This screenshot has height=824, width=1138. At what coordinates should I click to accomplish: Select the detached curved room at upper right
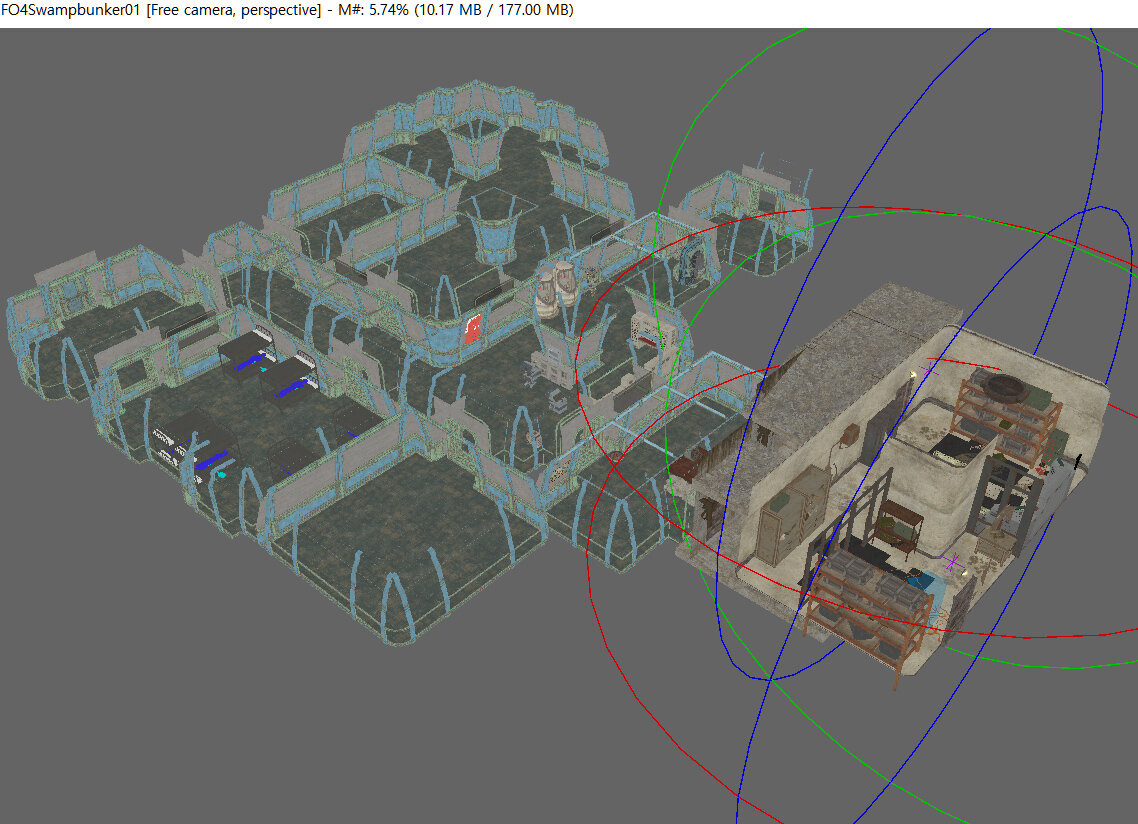tap(750, 220)
